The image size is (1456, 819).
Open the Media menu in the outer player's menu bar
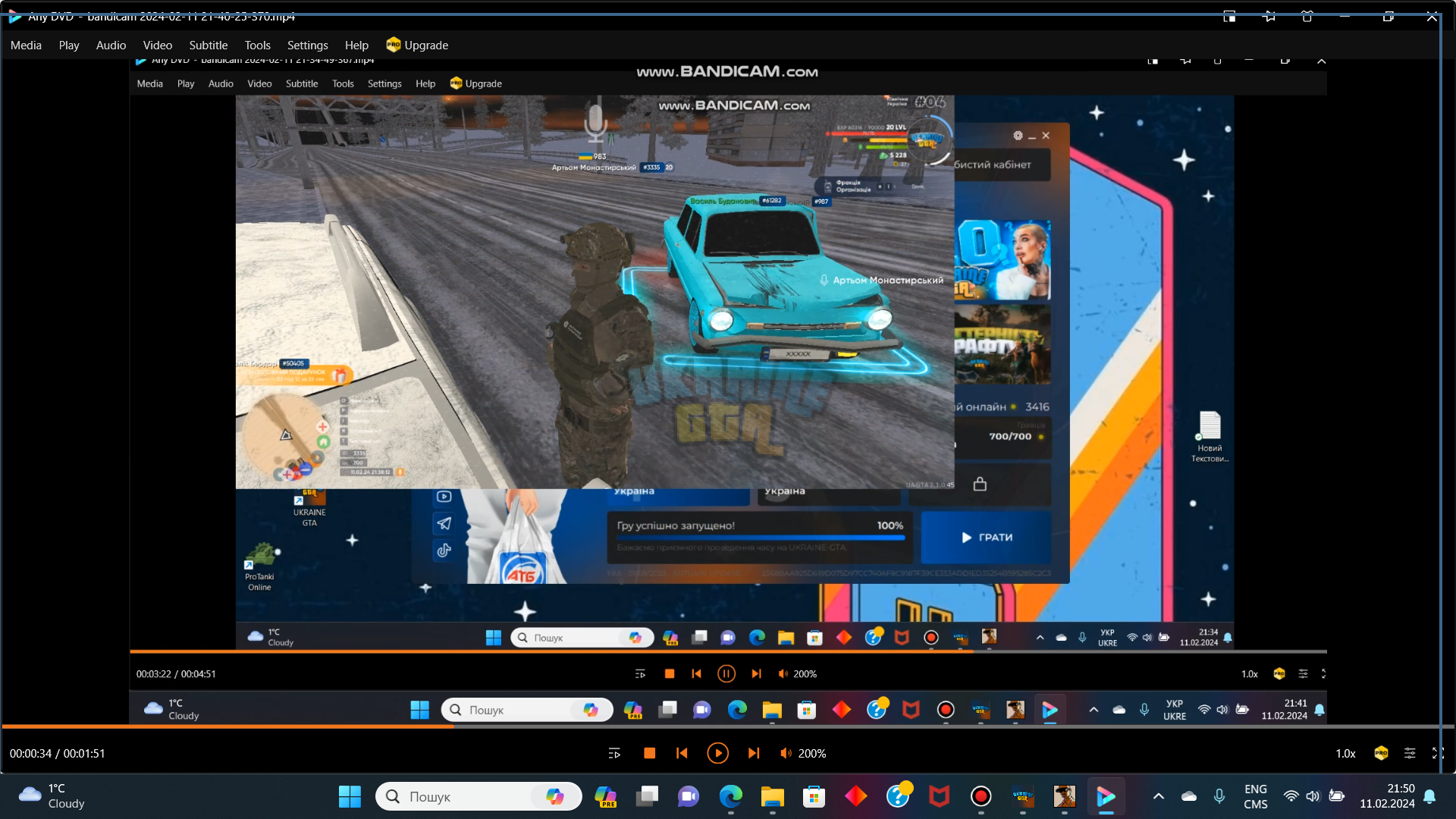[26, 45]
